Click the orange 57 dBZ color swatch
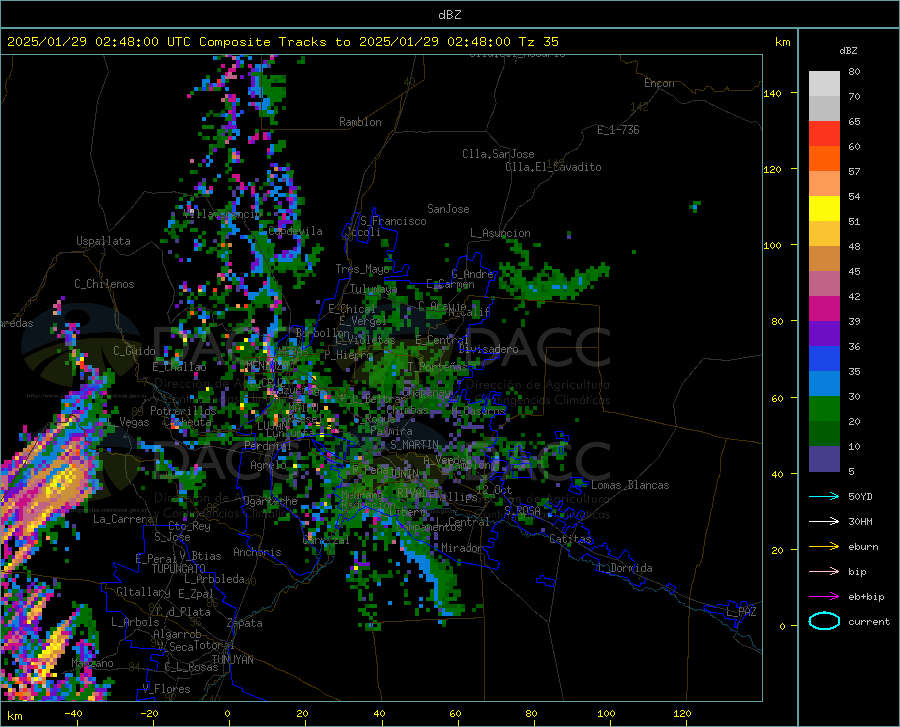The image size is (900, 727). (824, 159)
